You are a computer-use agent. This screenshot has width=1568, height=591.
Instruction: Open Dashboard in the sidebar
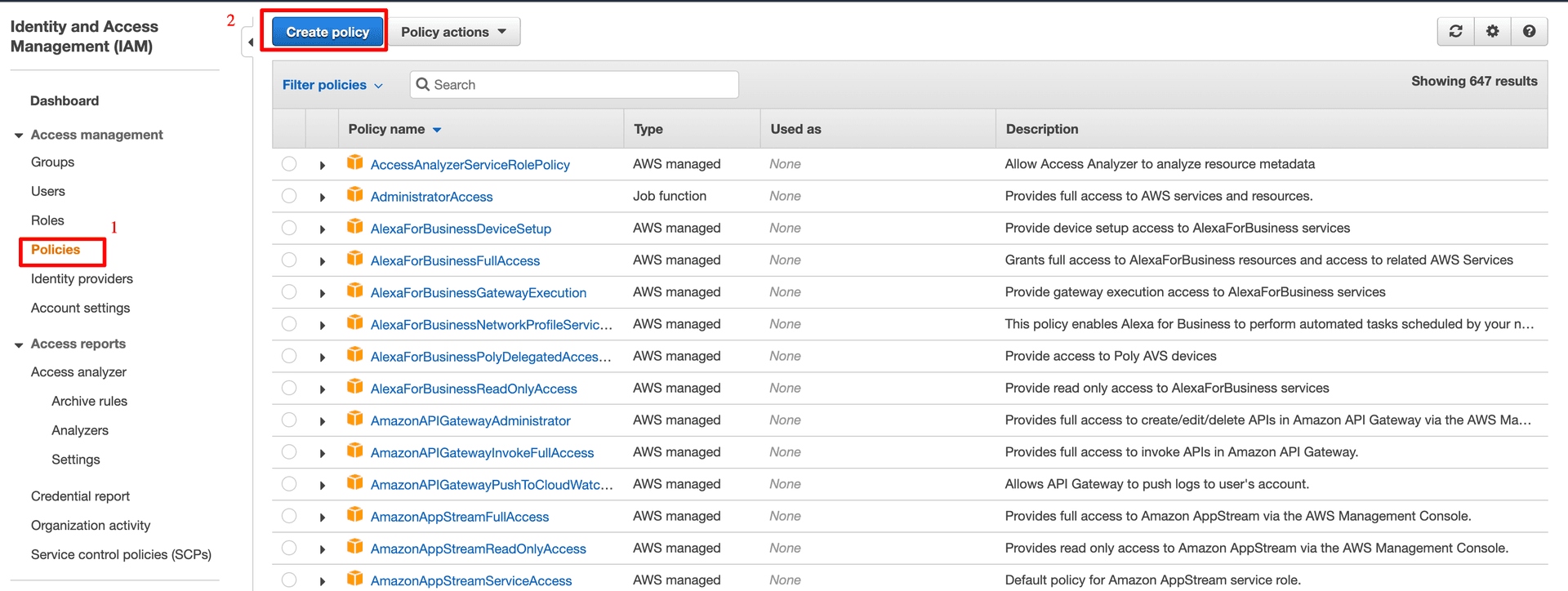pos(65,100)
